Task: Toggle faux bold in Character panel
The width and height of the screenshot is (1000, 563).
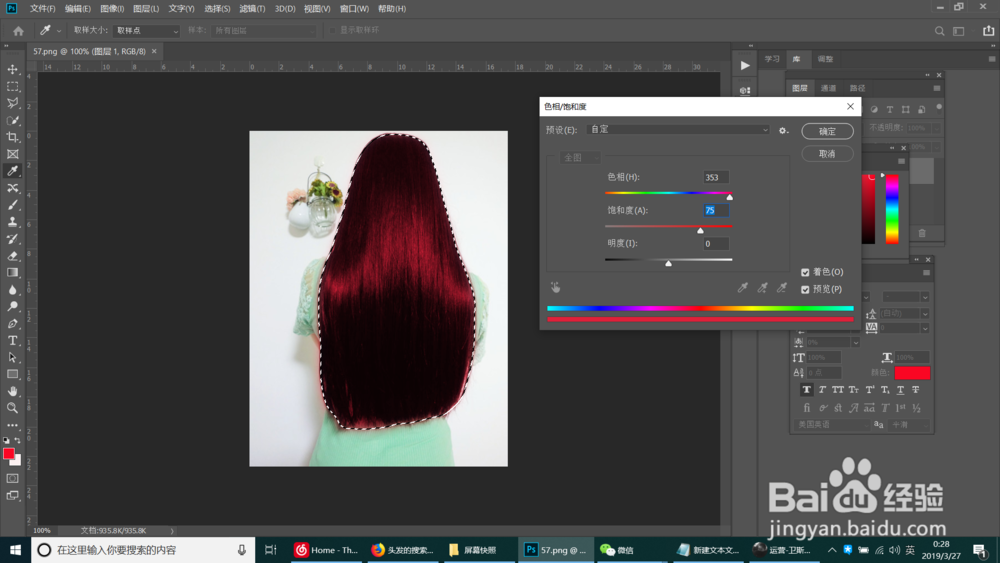Action: pyautogui.click(x=807, y=390)
